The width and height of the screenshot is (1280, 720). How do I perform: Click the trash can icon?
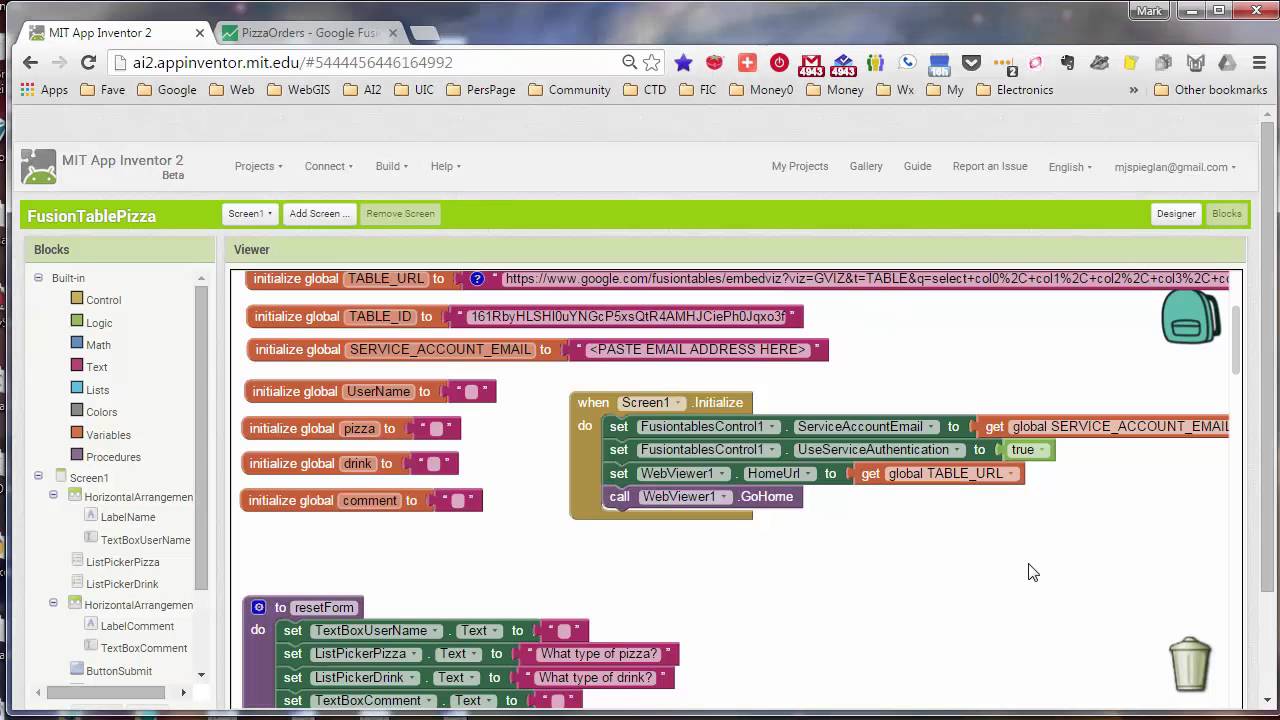(1190, 664)
